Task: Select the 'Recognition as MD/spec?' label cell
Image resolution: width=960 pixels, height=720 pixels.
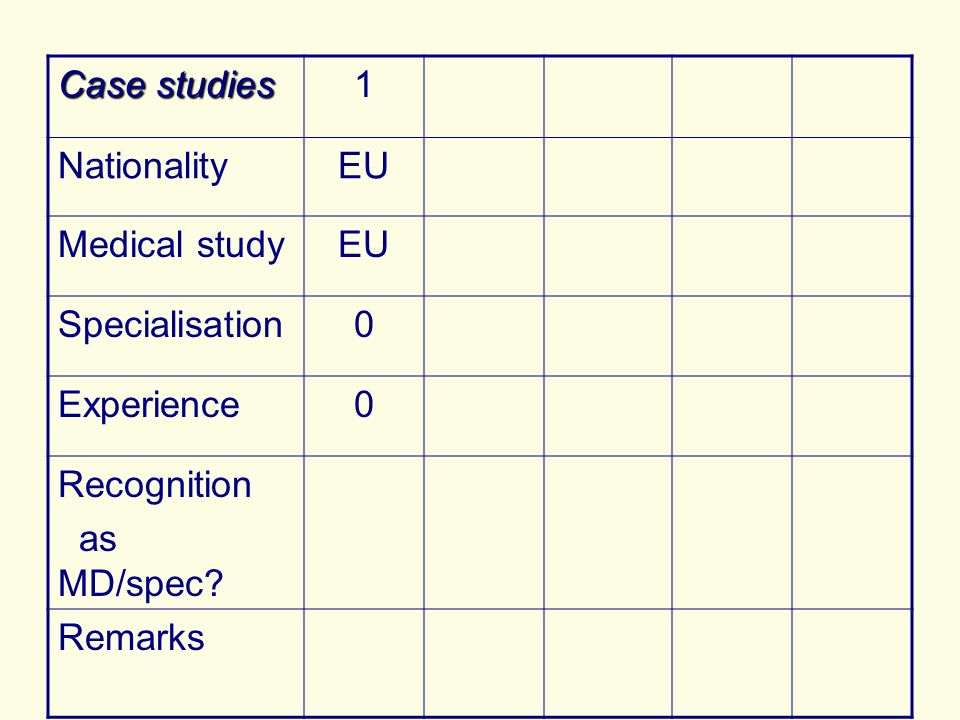Action: pyautogui.click(x=176, y=533)
